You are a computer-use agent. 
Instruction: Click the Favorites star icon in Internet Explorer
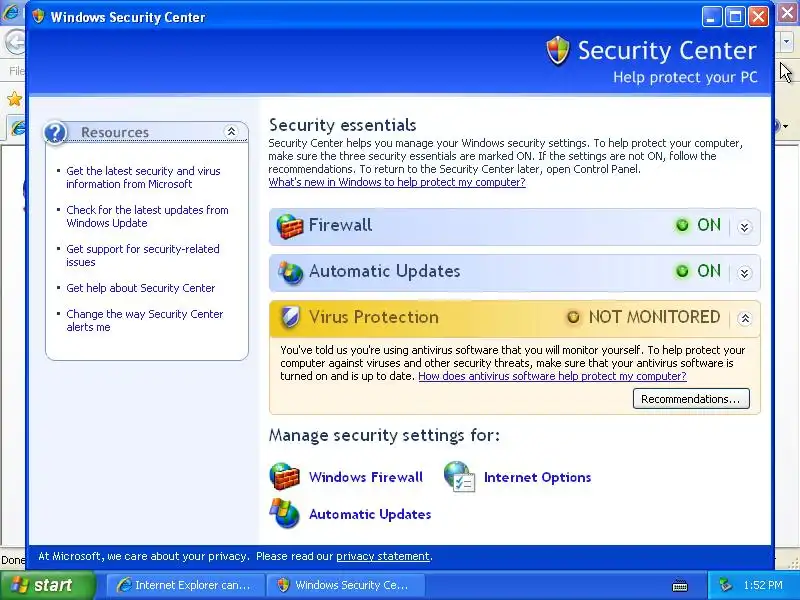pyautogui.click(x=14, y=98)
